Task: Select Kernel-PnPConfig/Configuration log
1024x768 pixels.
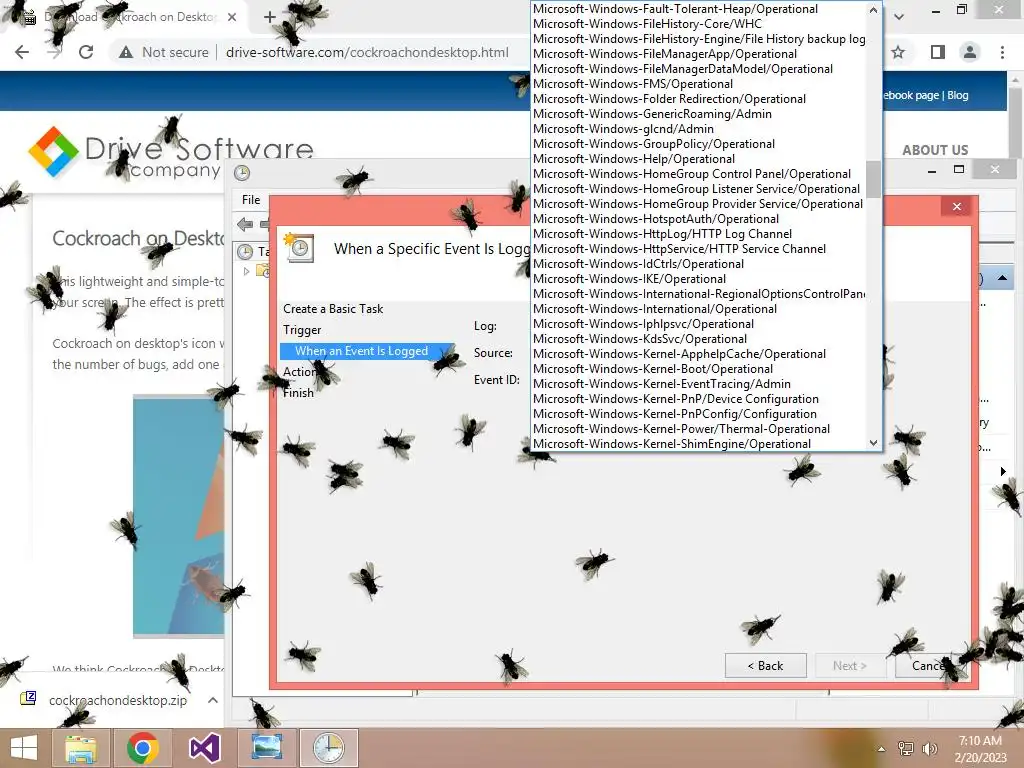Action: point(699,415)
